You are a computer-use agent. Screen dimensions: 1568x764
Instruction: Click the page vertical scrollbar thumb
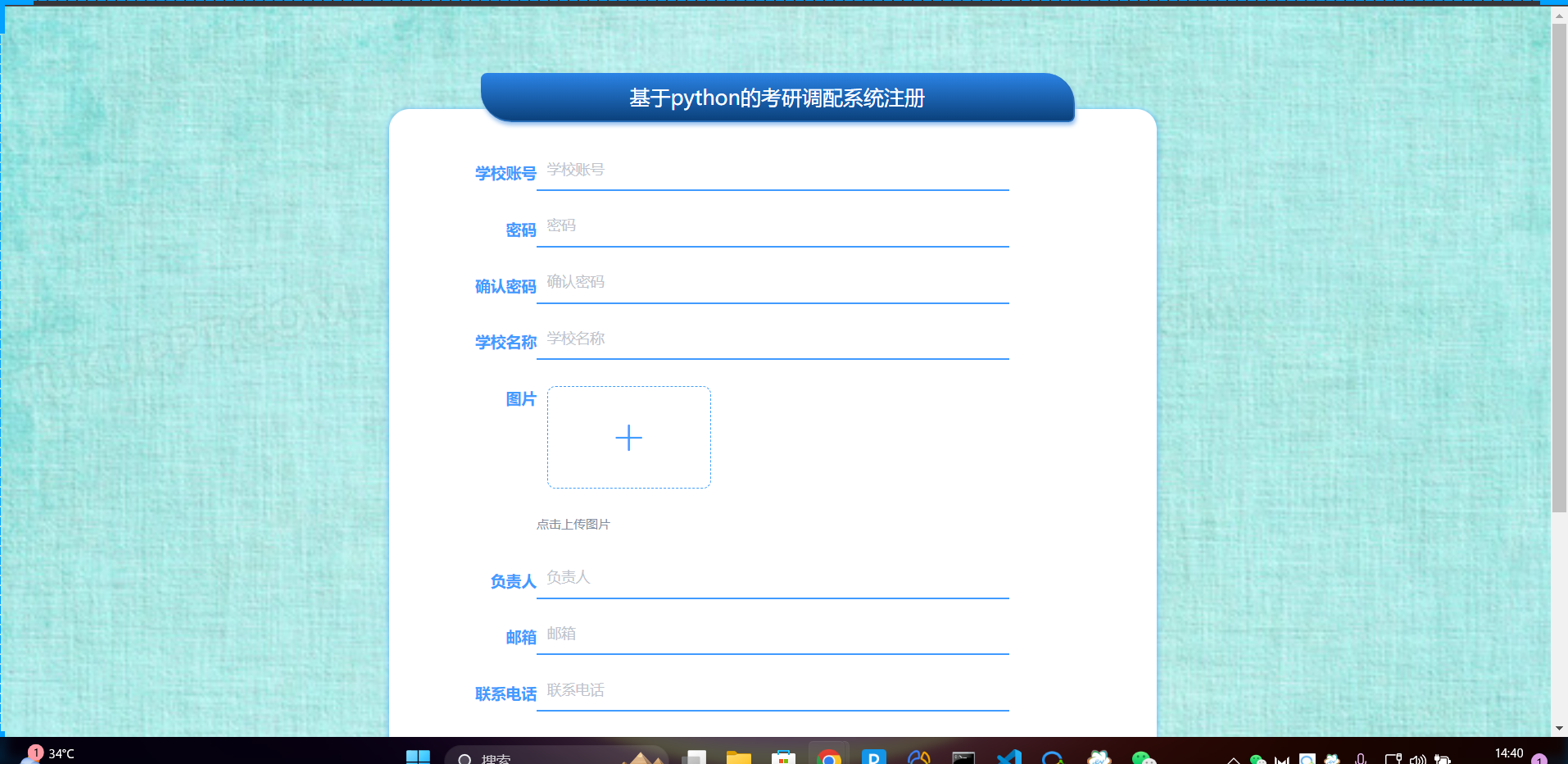[1559, 267]
